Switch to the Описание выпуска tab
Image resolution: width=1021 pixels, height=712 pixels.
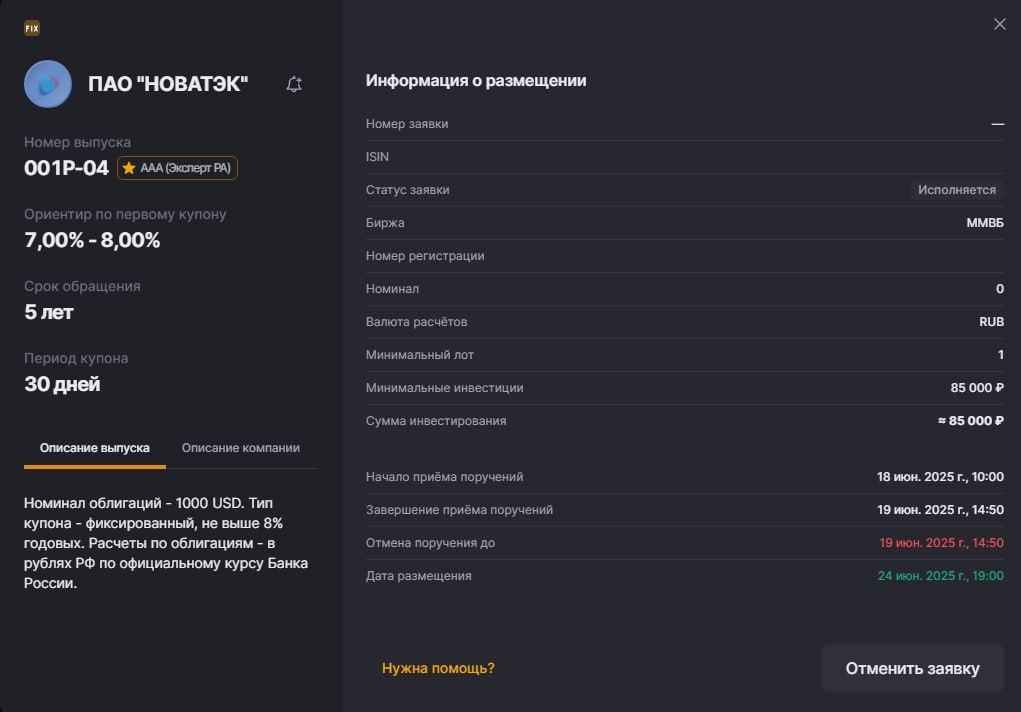[x=95, y=448]
